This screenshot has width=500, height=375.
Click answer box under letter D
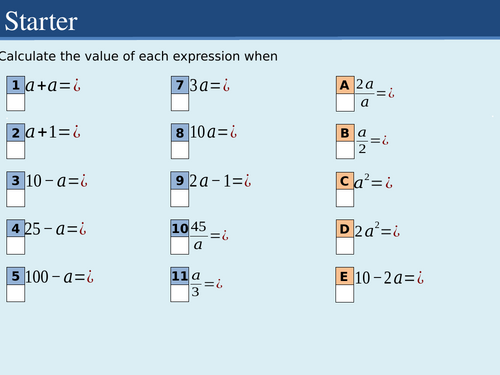point(345,246)
